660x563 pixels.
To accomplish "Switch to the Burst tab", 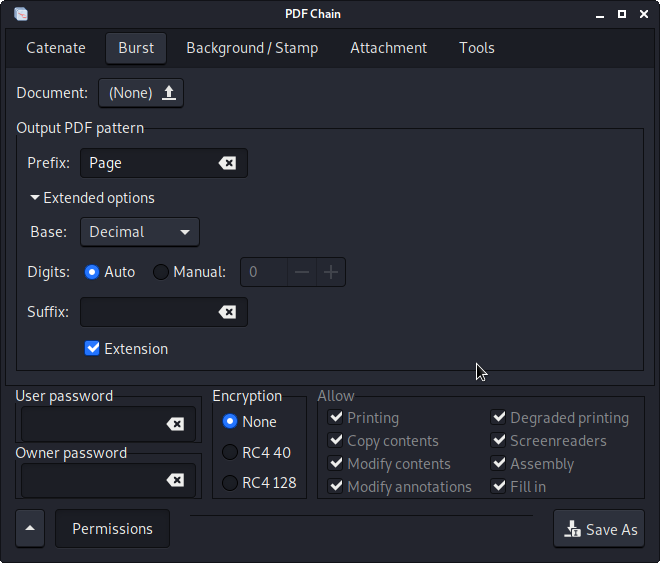I will coord(136,48).
